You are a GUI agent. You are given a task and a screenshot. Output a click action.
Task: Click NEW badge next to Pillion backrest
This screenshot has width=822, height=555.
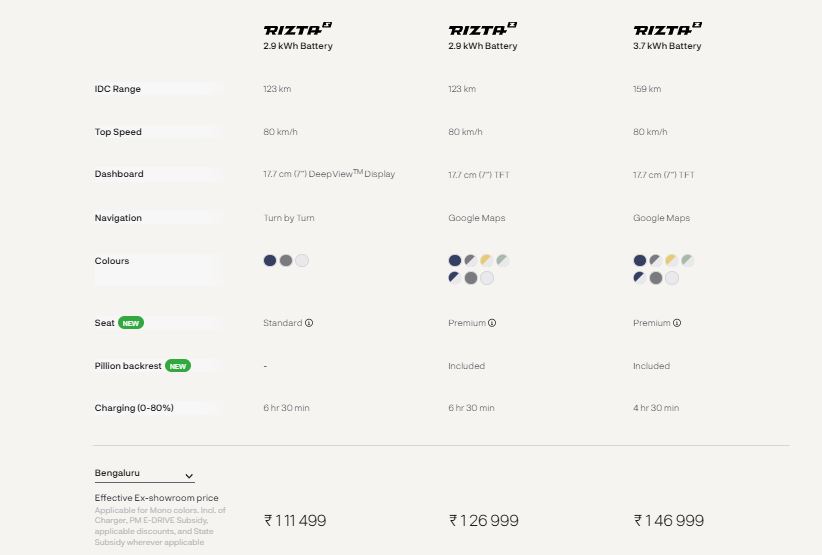(x=178, y=366)
